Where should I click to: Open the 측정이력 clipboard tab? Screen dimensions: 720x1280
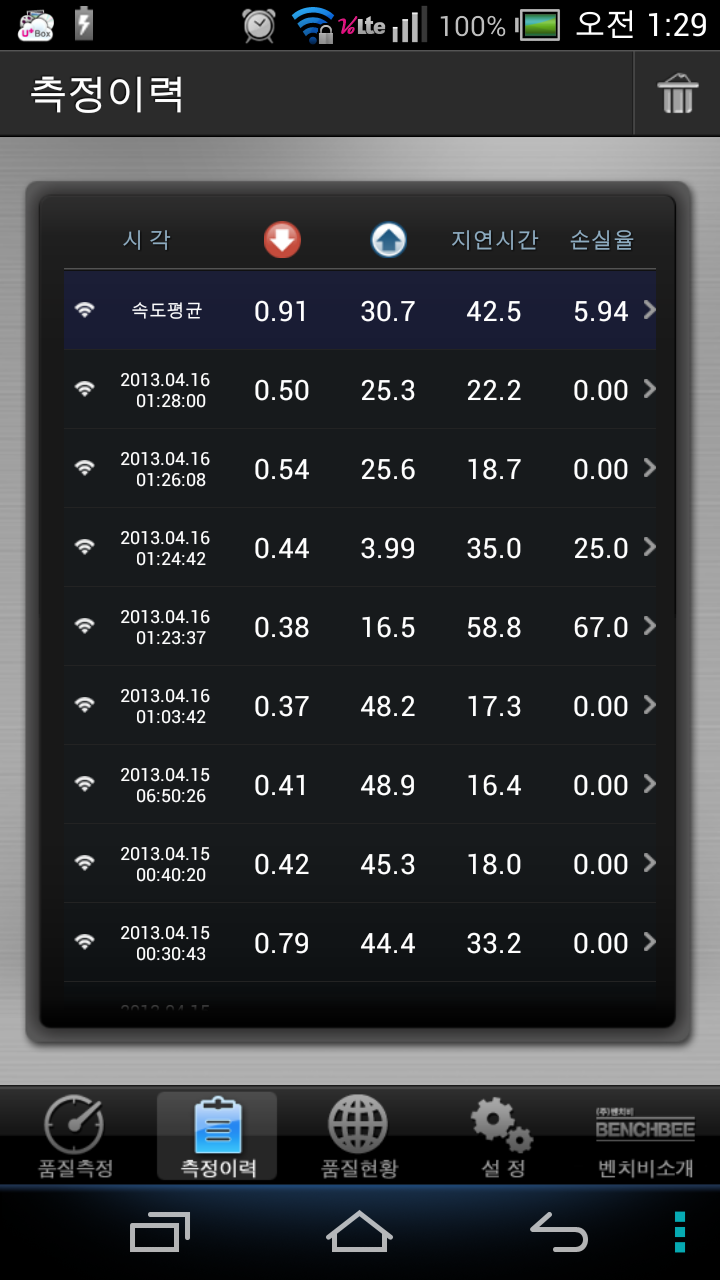pos(217,1137)
